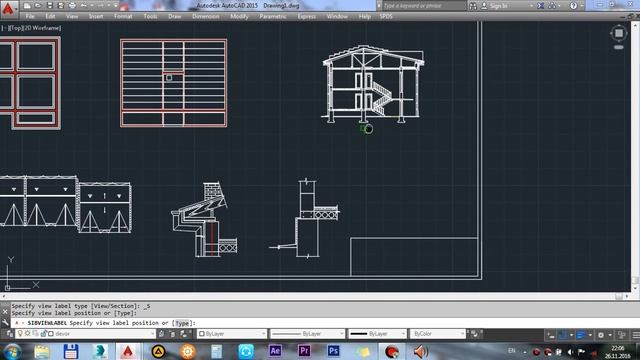This screenshot has height=360, width=640.
Task: Click the EN language indicator in tray
Action: point(511,351)
